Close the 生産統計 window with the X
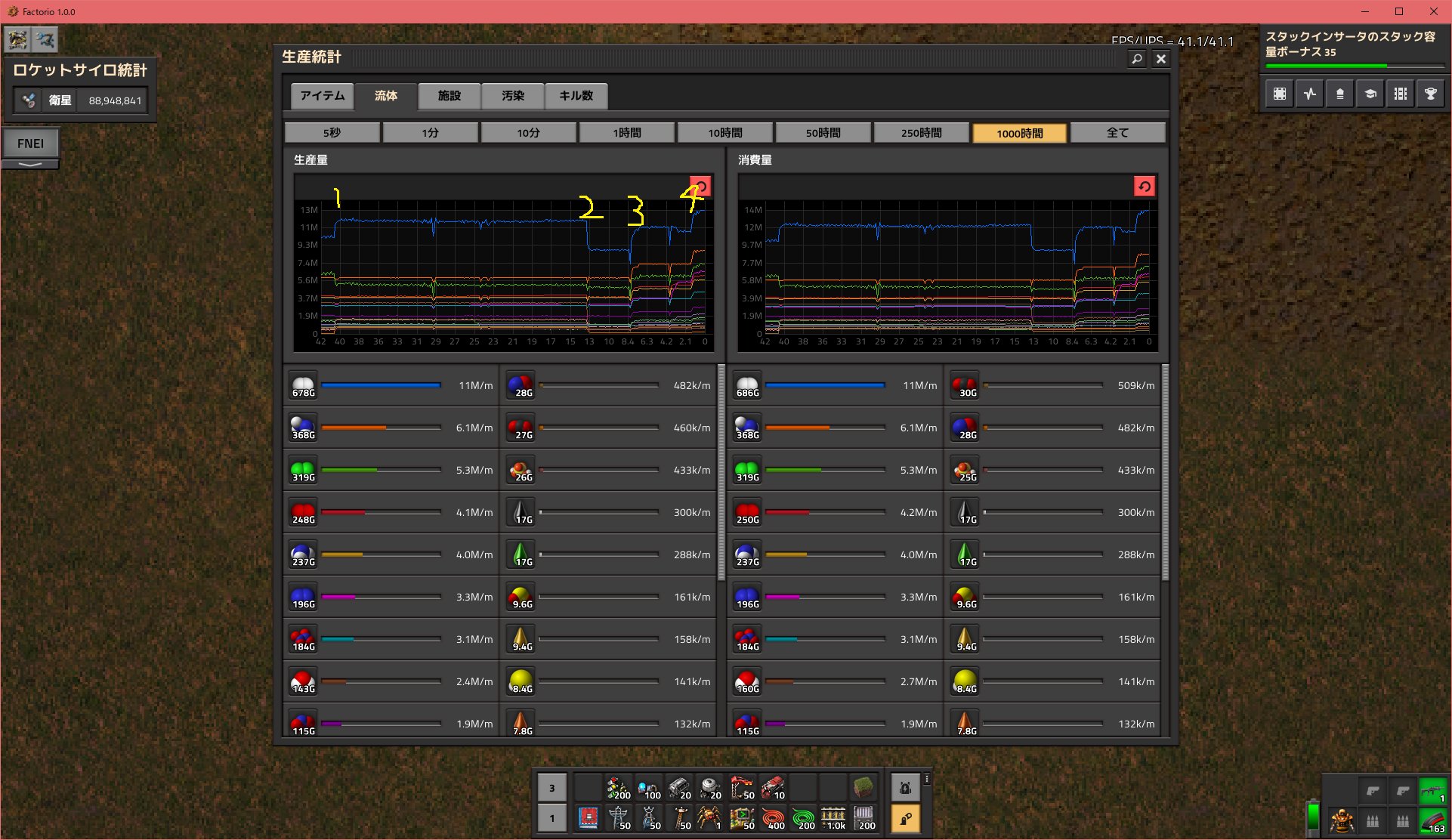1452x840 pixels. [1161, 58]
